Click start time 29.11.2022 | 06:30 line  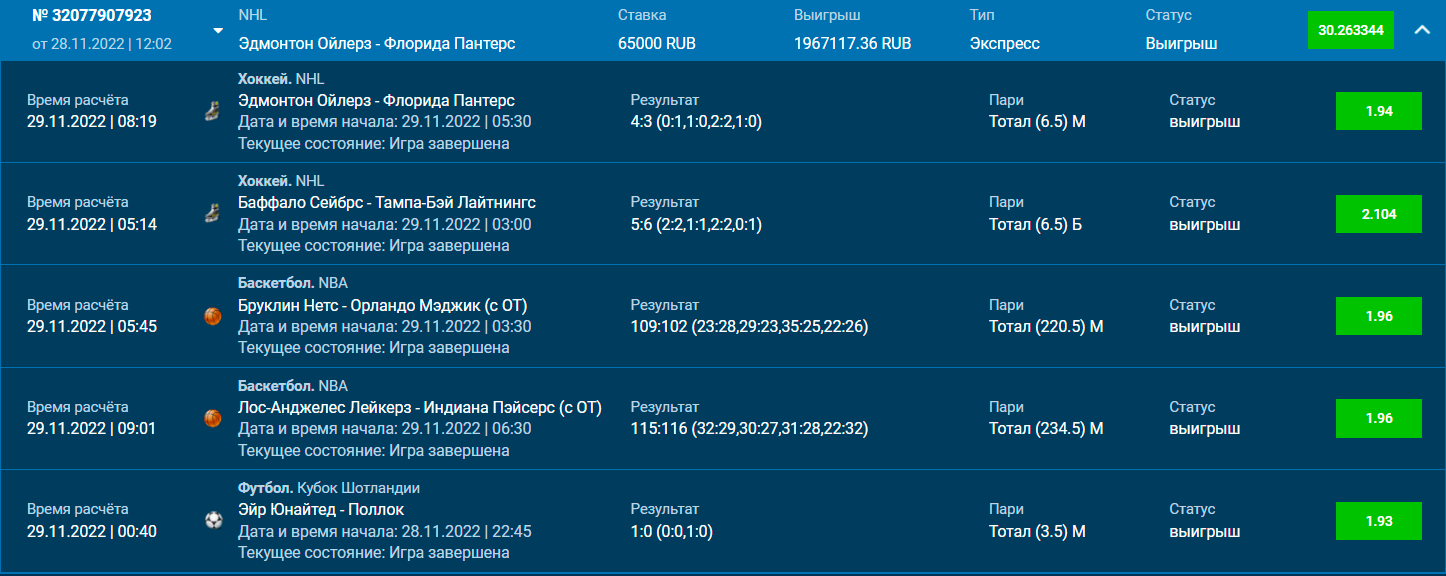click(385, 428)
